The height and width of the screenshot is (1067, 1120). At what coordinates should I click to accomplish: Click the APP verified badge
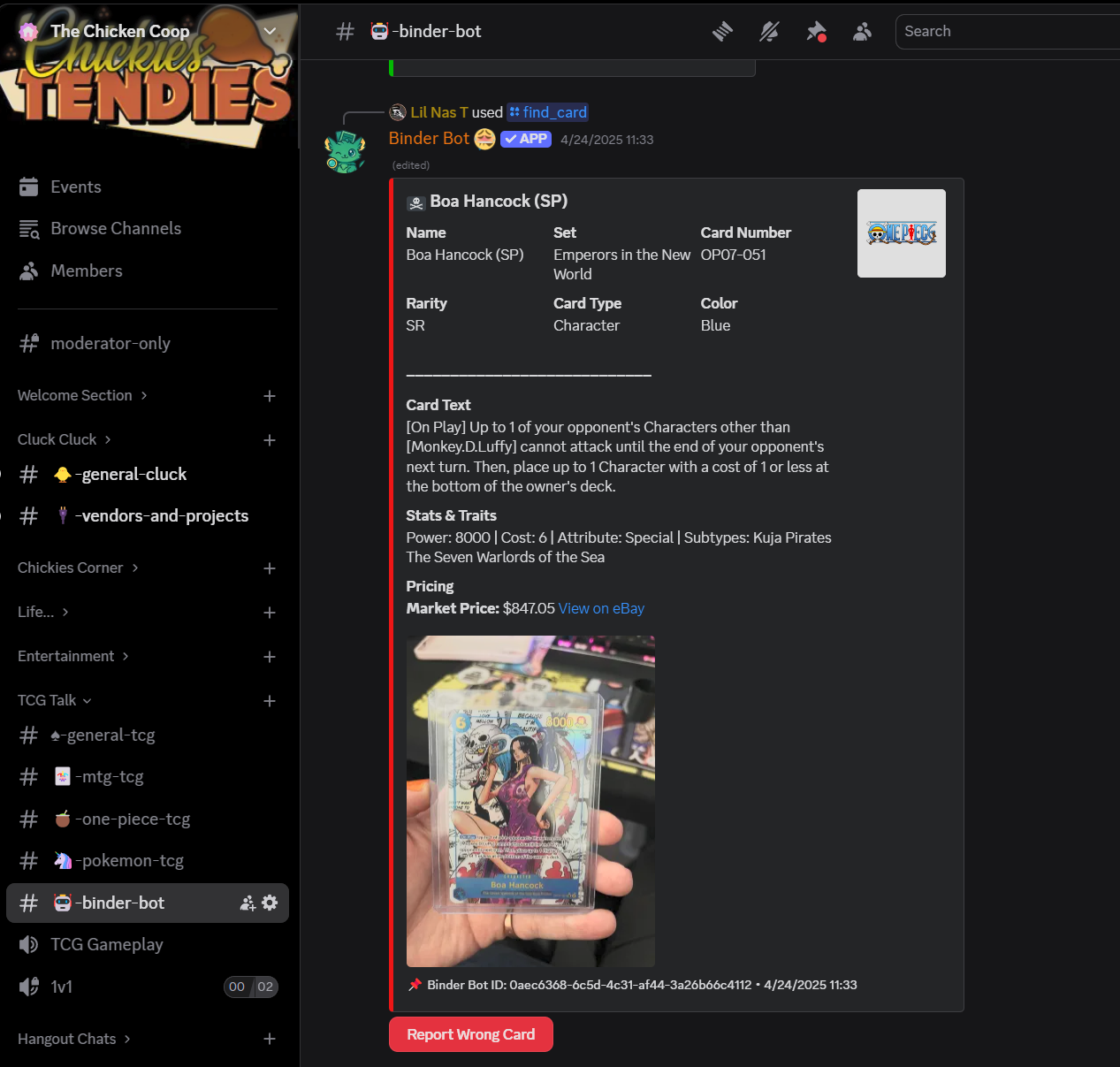(x=526, y=139)
